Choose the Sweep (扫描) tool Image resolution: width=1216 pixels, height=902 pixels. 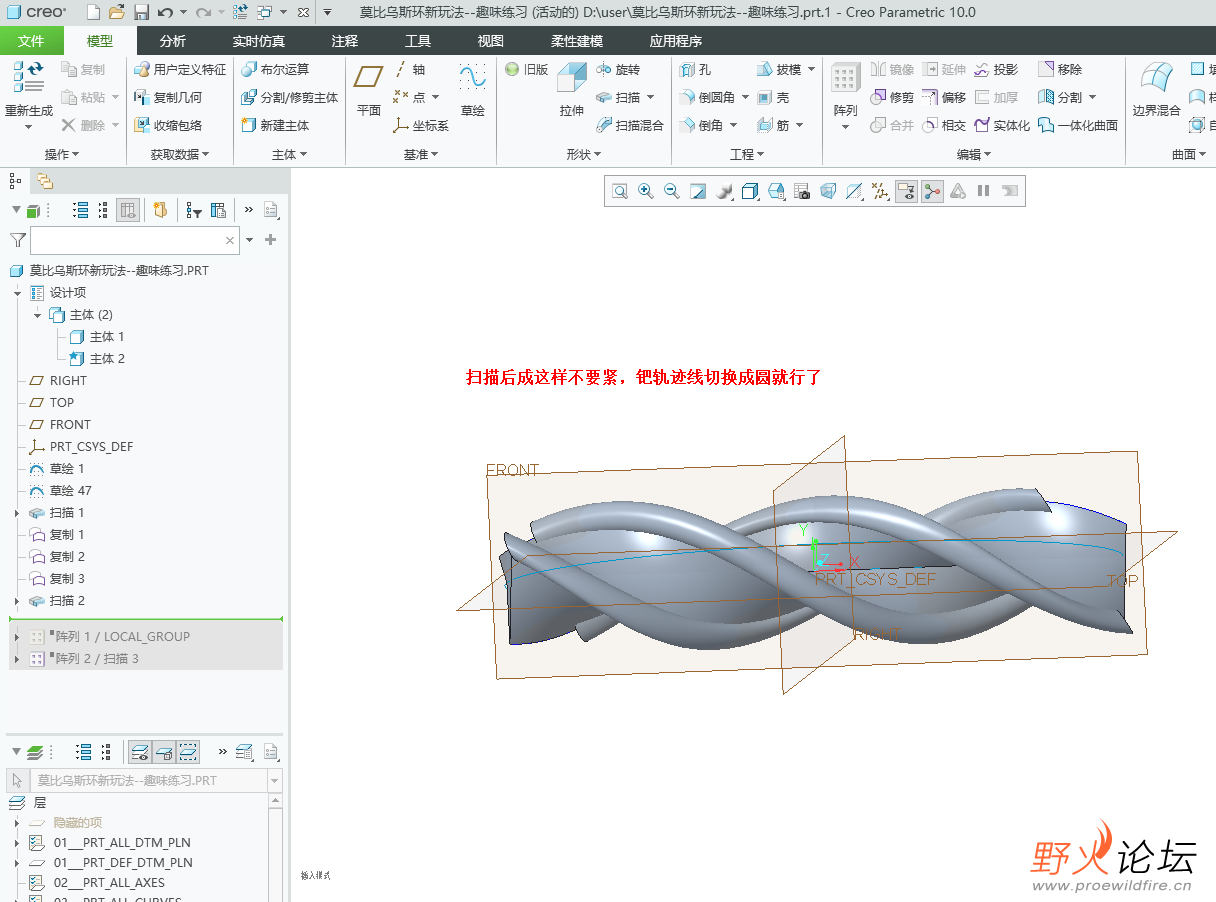click(618, 97)
